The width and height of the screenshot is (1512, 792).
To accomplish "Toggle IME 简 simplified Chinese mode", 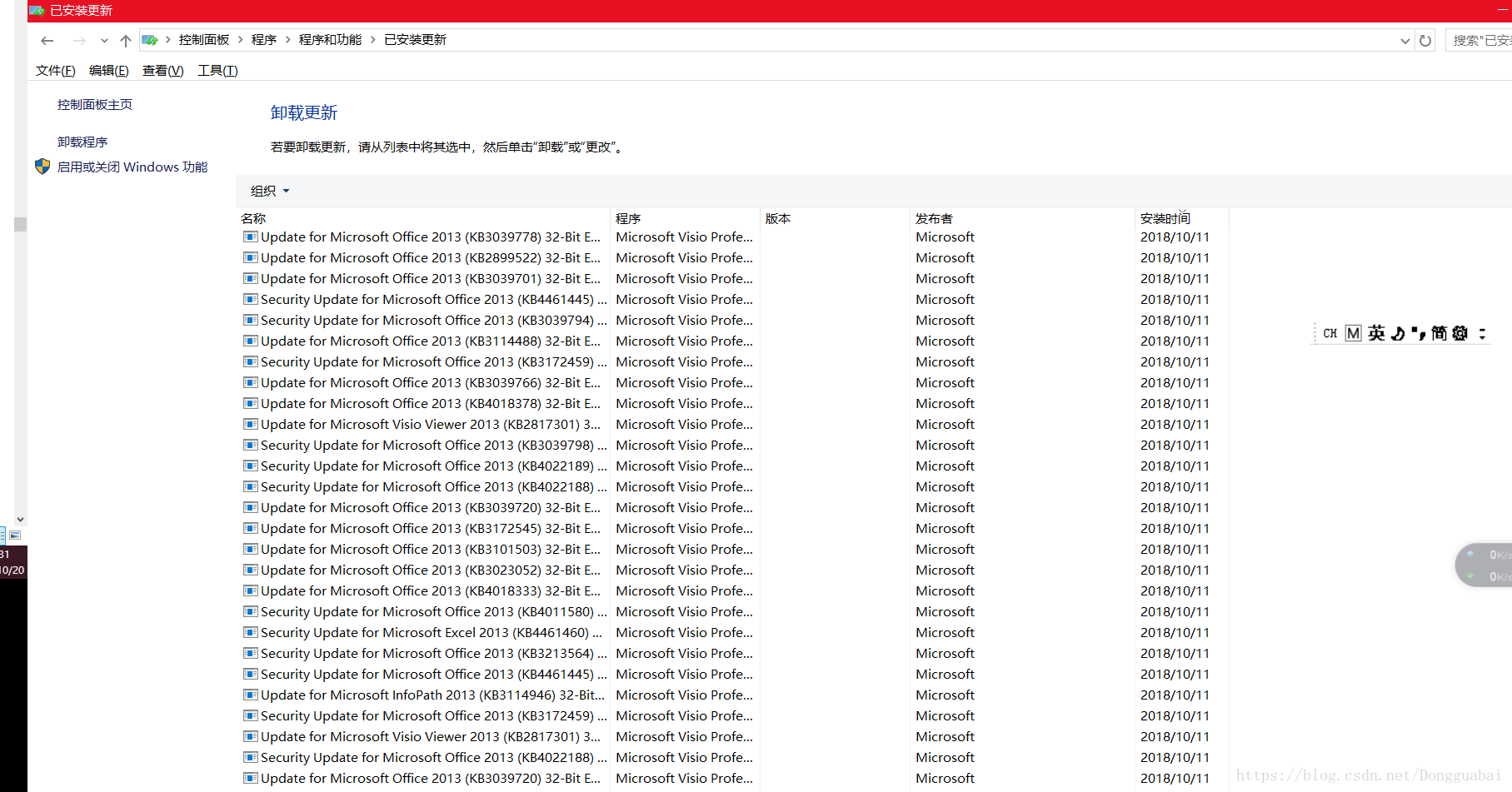I will pos(1440,333).
